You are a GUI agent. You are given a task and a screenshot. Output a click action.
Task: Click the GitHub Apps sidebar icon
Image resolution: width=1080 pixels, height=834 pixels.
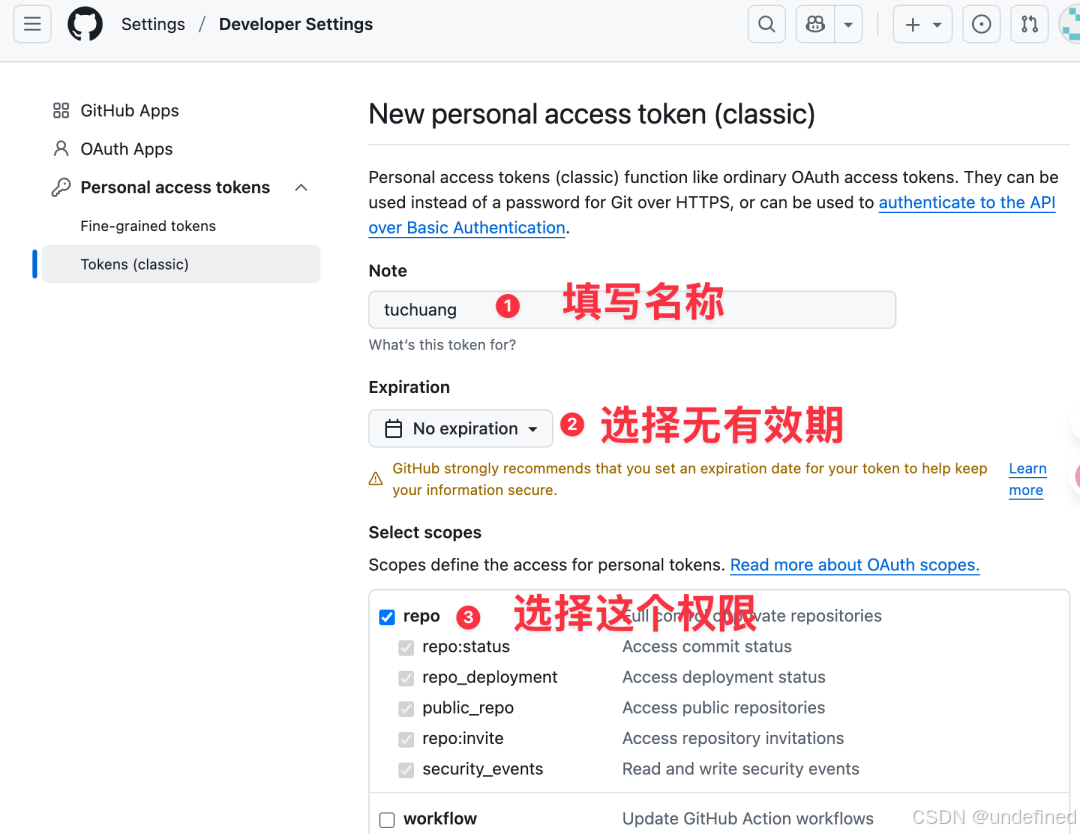click(58, 110)
